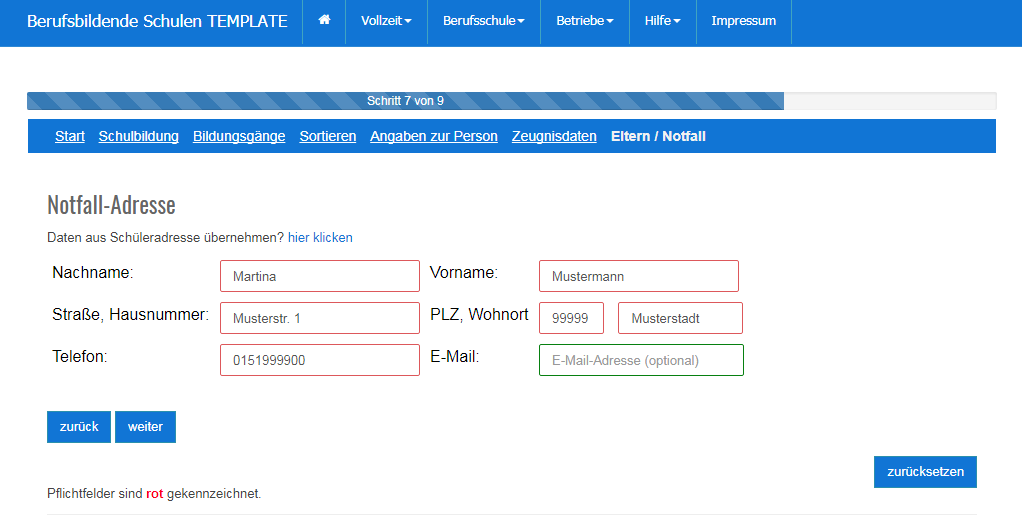Open the Impressum page
The image size is (1022, 518).
click(x=743, y=21)
